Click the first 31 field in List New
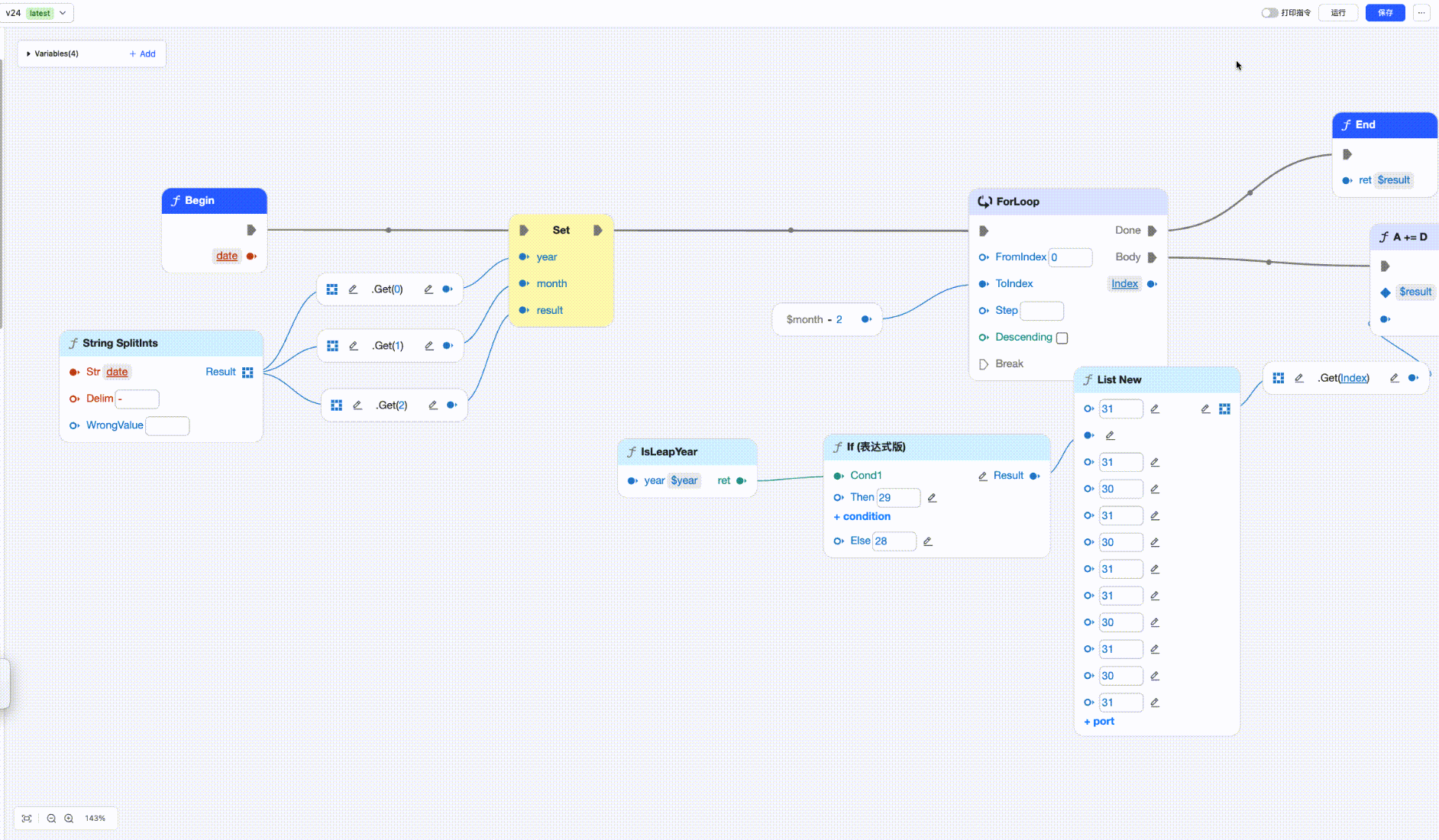 [x=1120, y=409]
